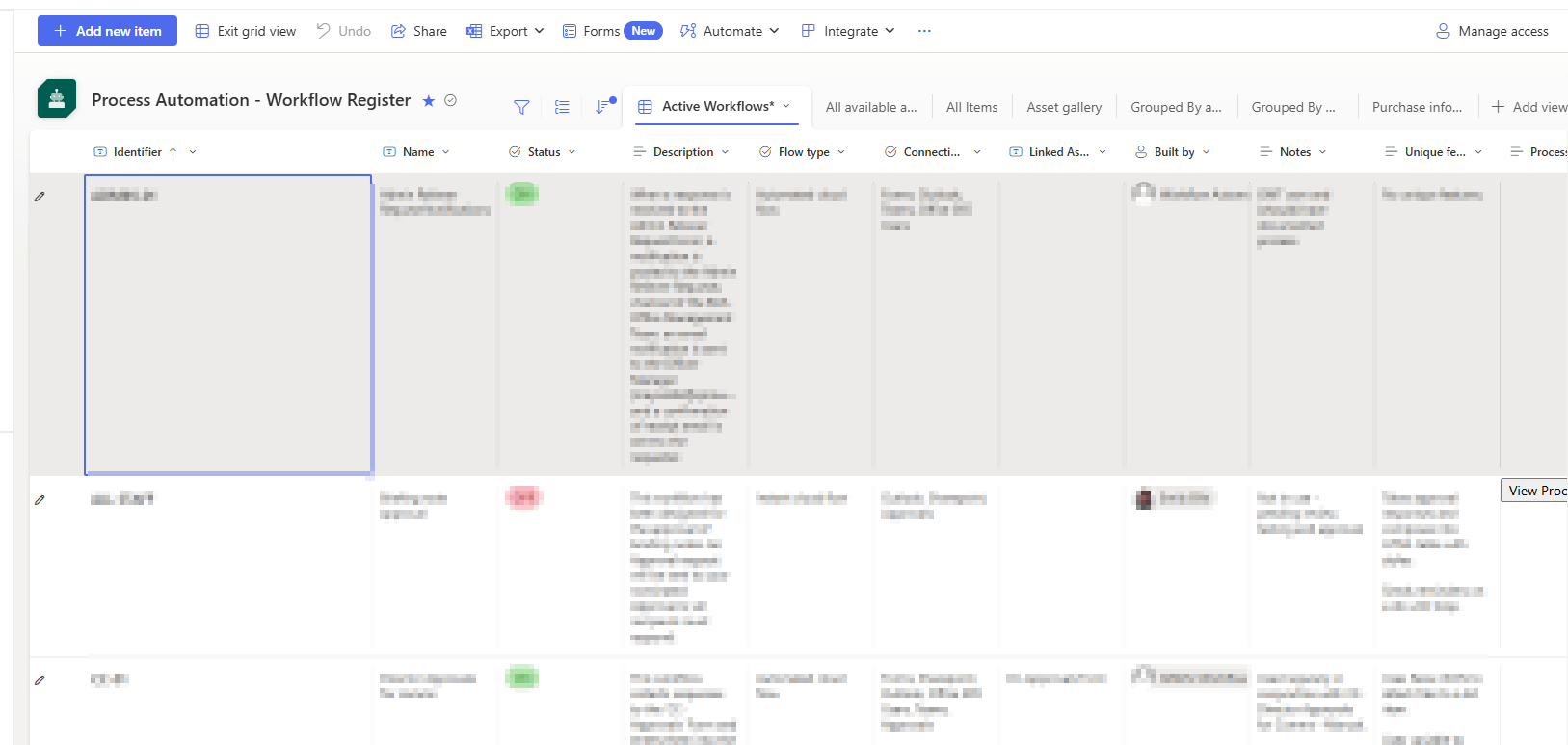The image size is (1568, 745).
Task: Click the Unique fe... column header
Action: (x=1434, y=152)
